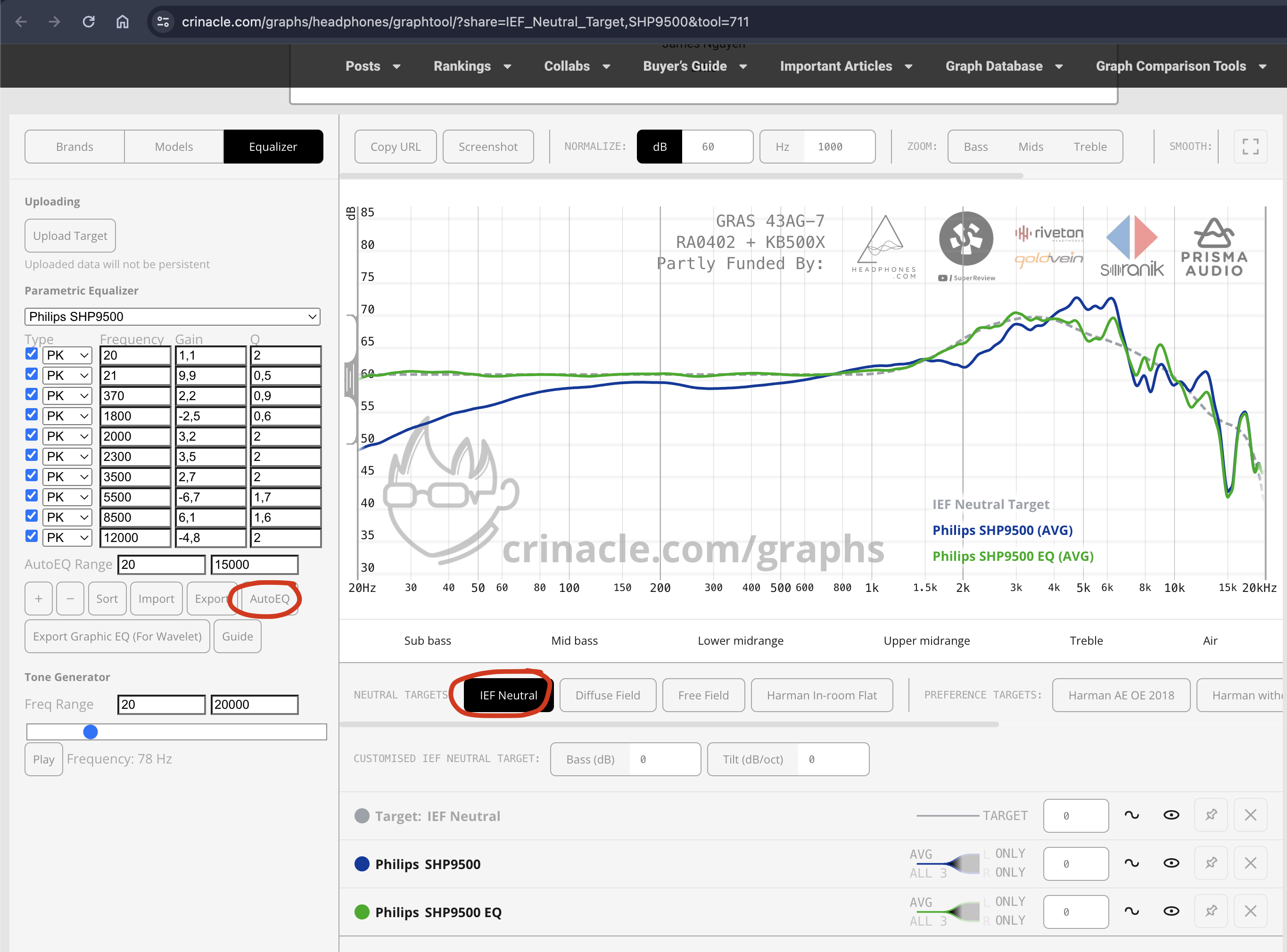Open the browser home icon
Screen dimensions: 1287x952
tap(122, 22)
